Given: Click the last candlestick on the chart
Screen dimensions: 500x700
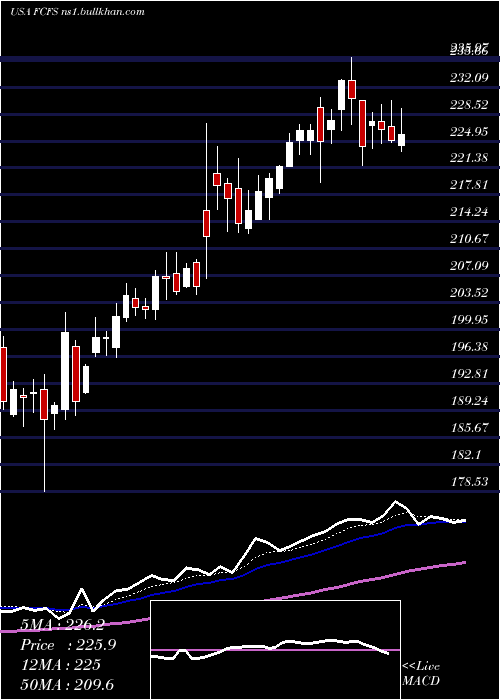Looking at the screenshot, I should pos(402,140).
